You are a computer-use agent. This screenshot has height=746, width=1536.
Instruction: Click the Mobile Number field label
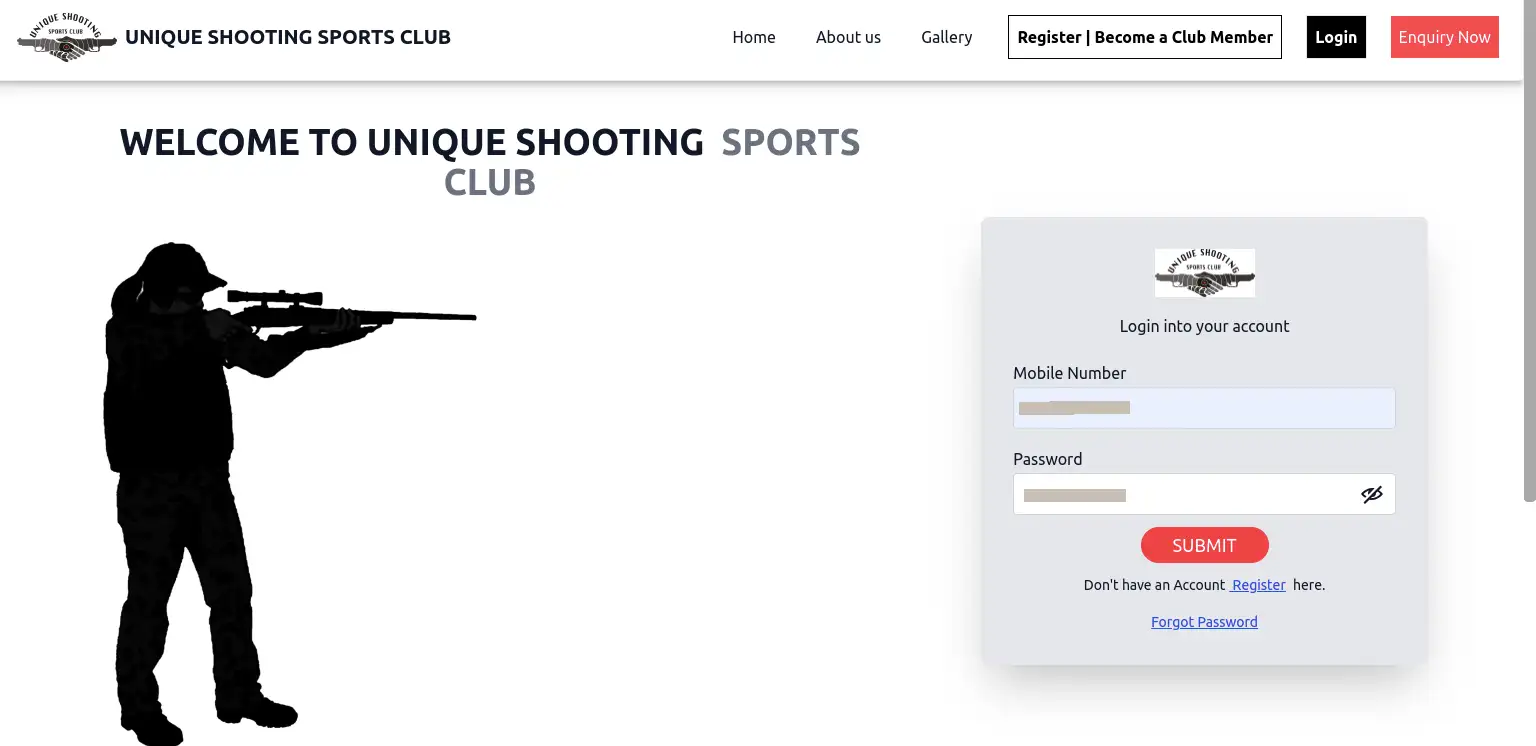pyautogui.click(x=1069, y=373)
